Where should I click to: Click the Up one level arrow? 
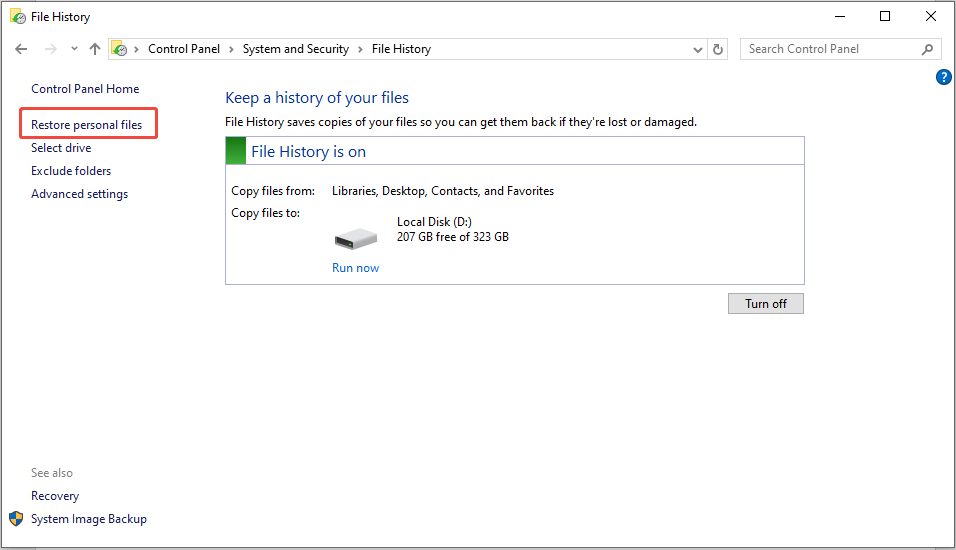pos(95,49)
